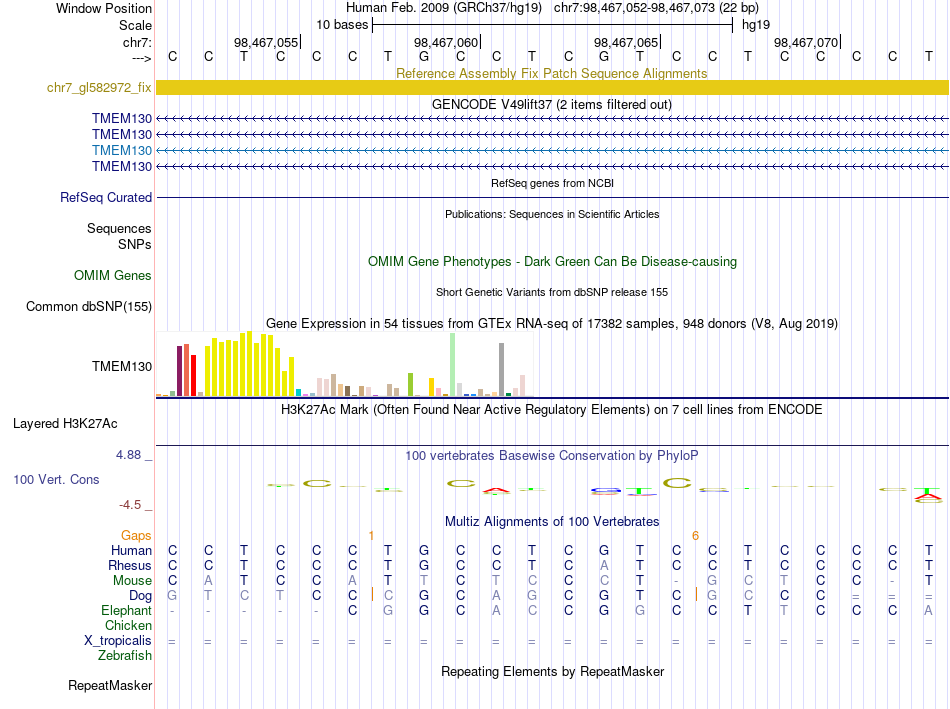Image resolution: width=950 pixels, height=709 pixels.
Task: Click the large C PhyloP logo letter
Action: pos(677,483)
